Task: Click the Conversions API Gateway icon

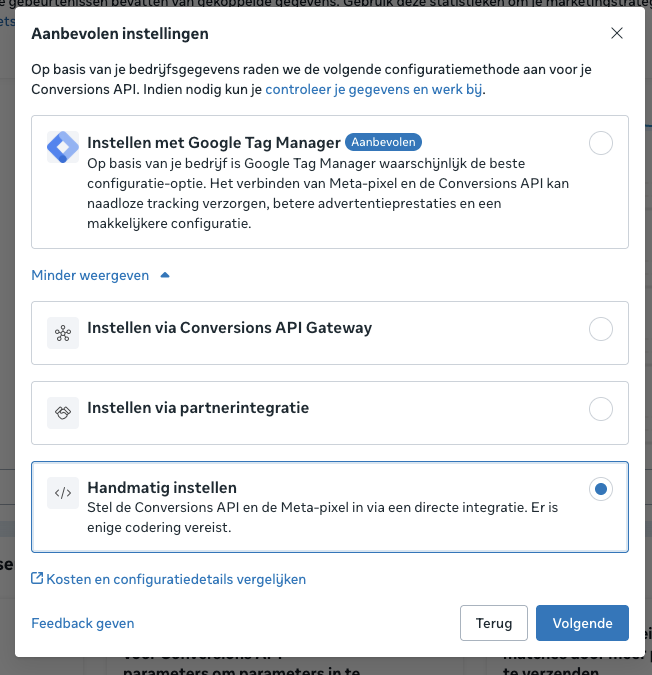Action: [63, 333]
